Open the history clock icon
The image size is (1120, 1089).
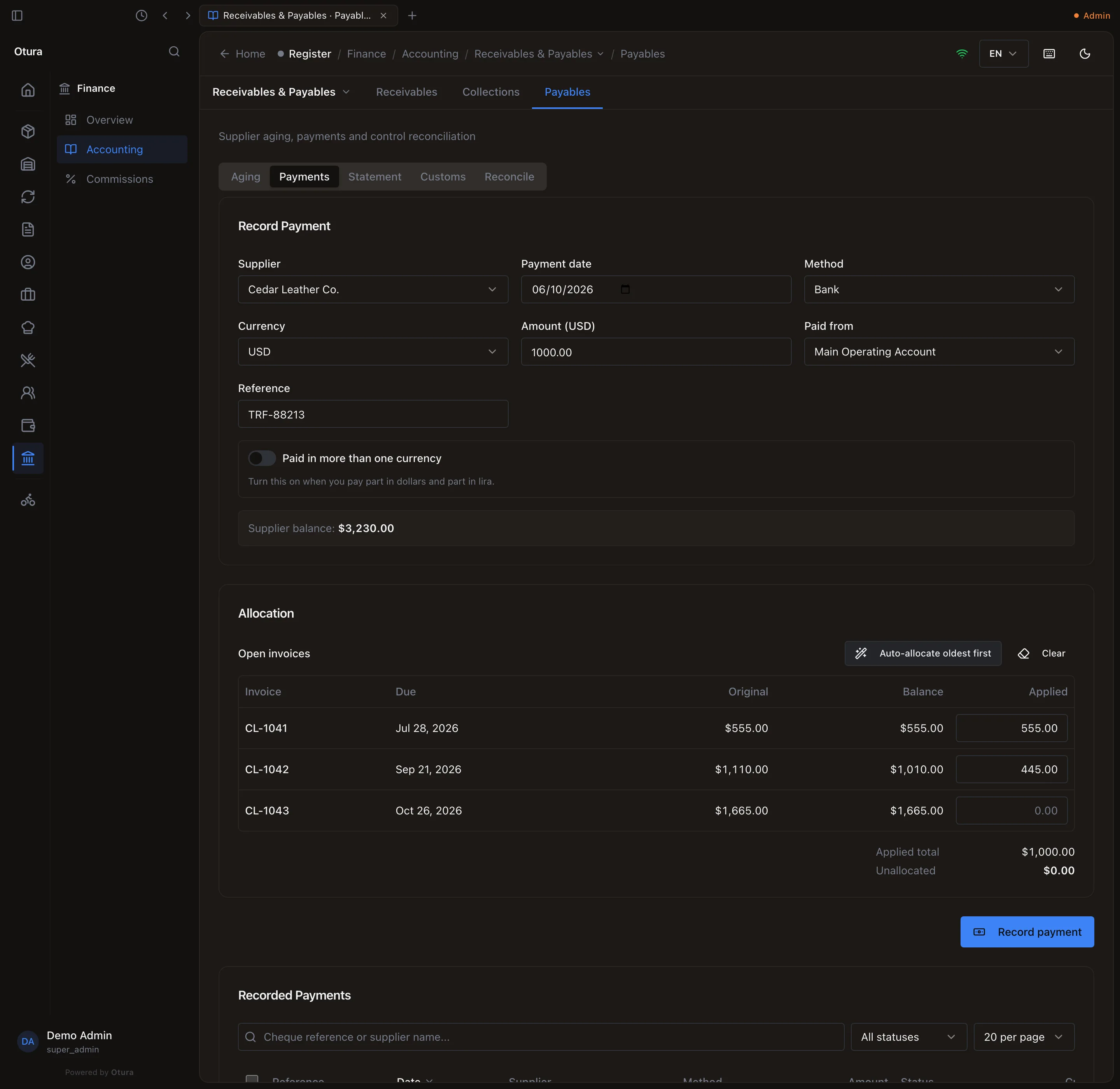(141, 16)
